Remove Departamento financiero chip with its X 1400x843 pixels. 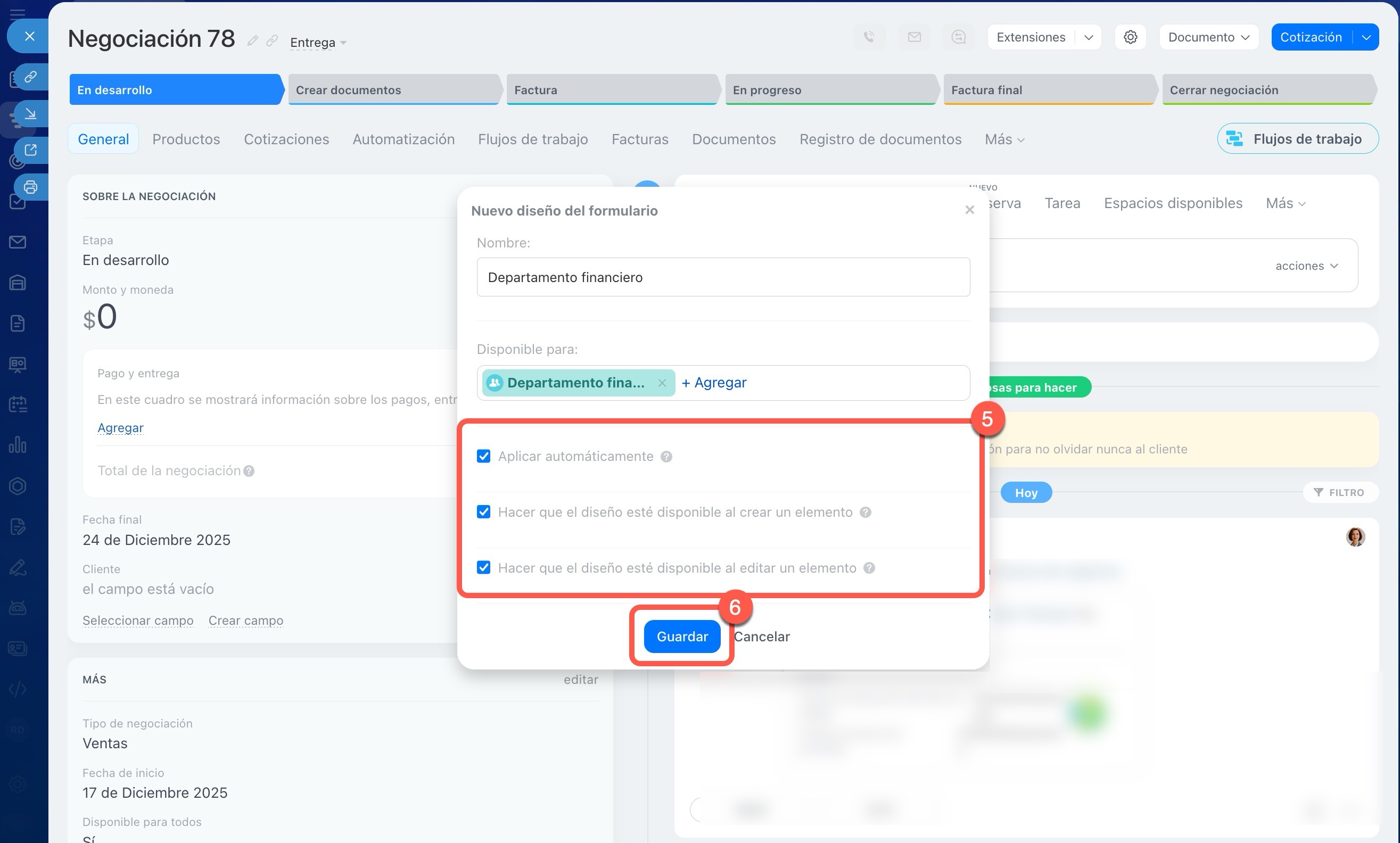coord(662,383)
